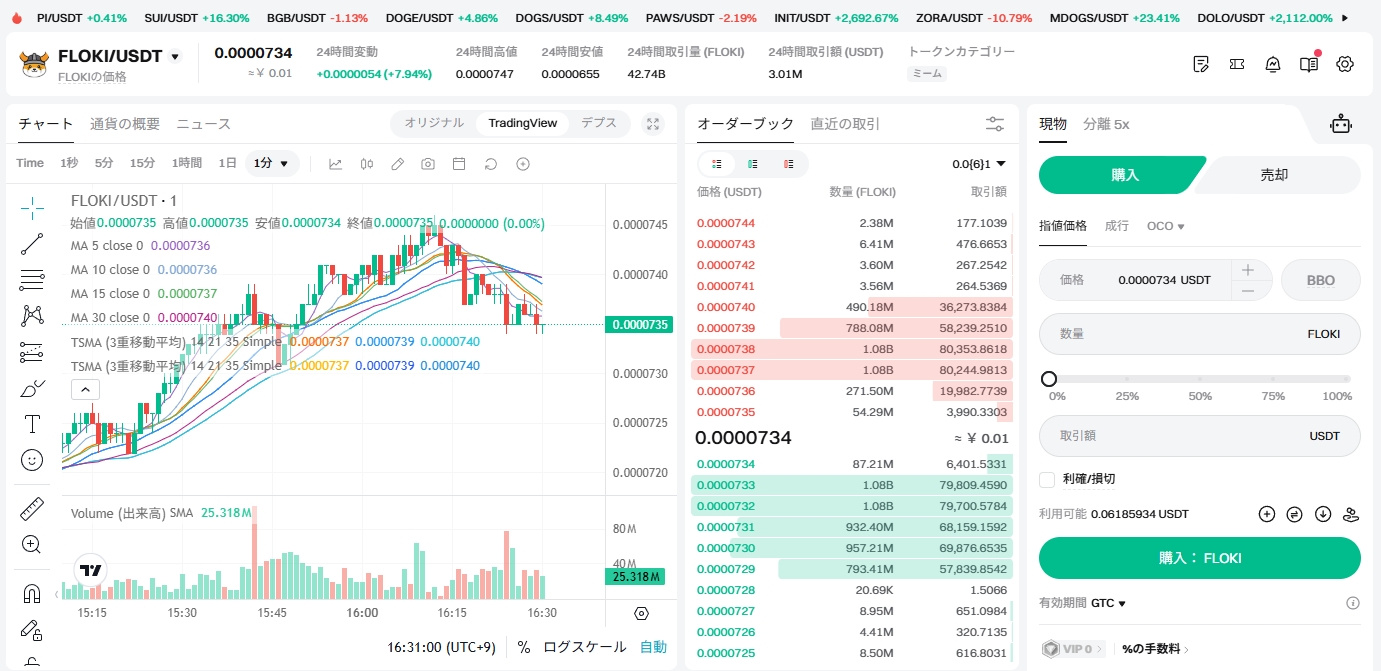Show bids-only order book view
1381x671 pixels.
click(x=753, y=164)
